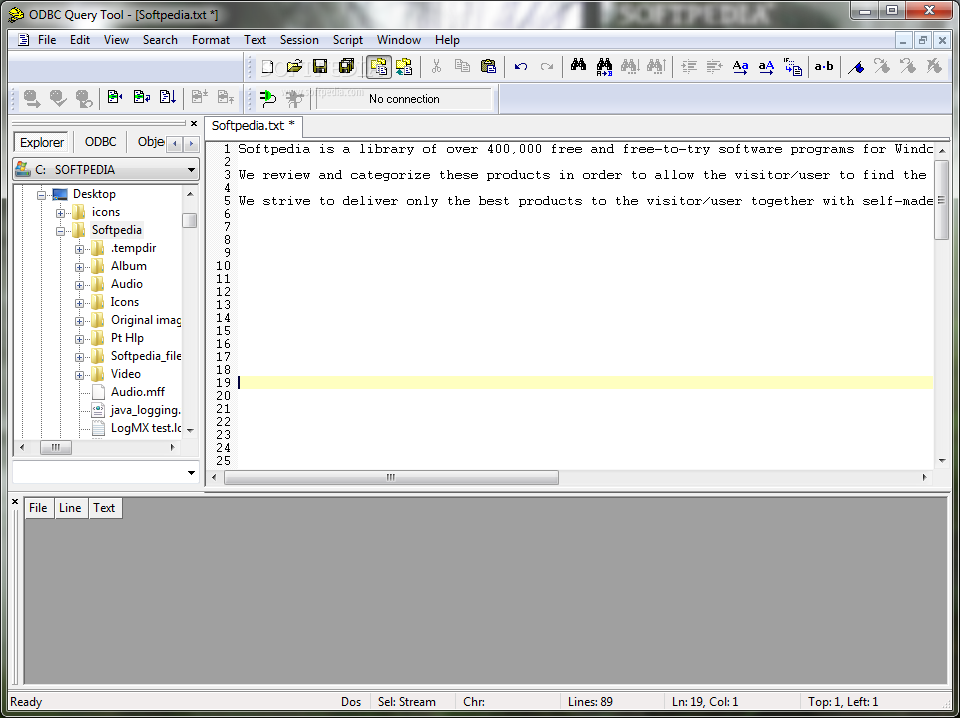The height and width of the screenshot is (718, 960).
Task: Click 'Sel: Stream' in the status bar
Action: pyautogui.click(x=407, y=702)
